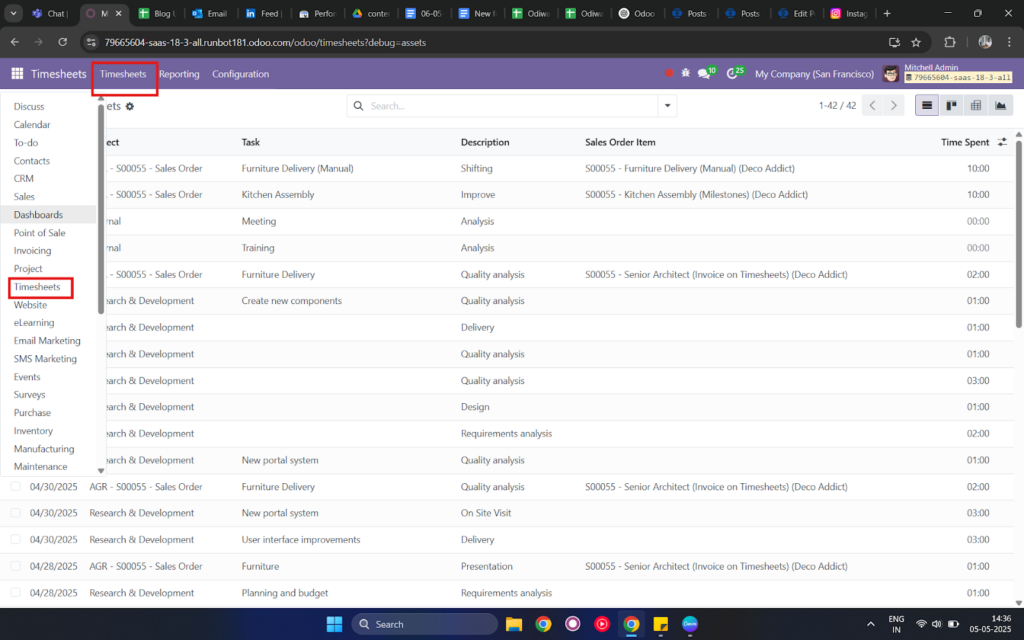
Task: Open the debug bug icon menu
Action: (x=686, y=73)
